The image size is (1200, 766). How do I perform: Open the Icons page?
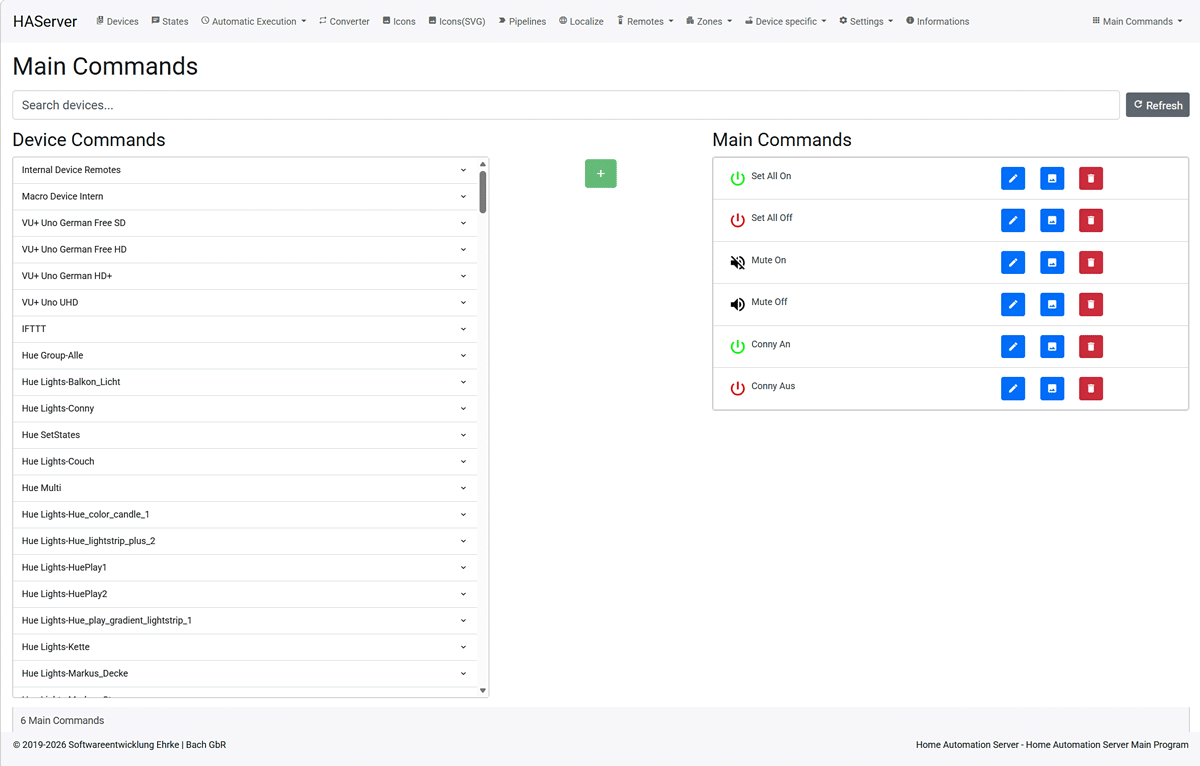point(399,21)
